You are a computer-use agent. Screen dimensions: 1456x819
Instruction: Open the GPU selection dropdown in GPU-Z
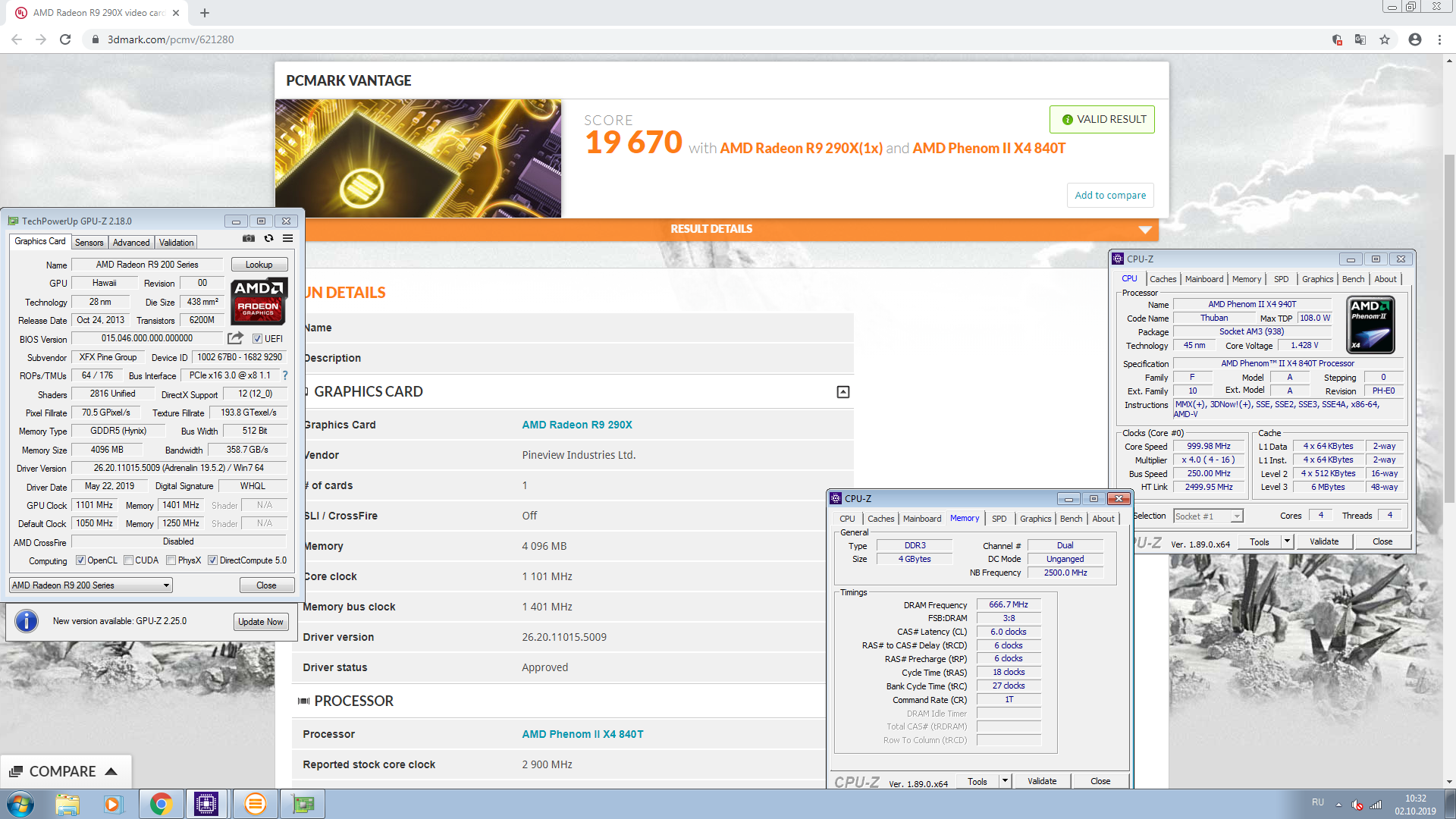(91, 585)
